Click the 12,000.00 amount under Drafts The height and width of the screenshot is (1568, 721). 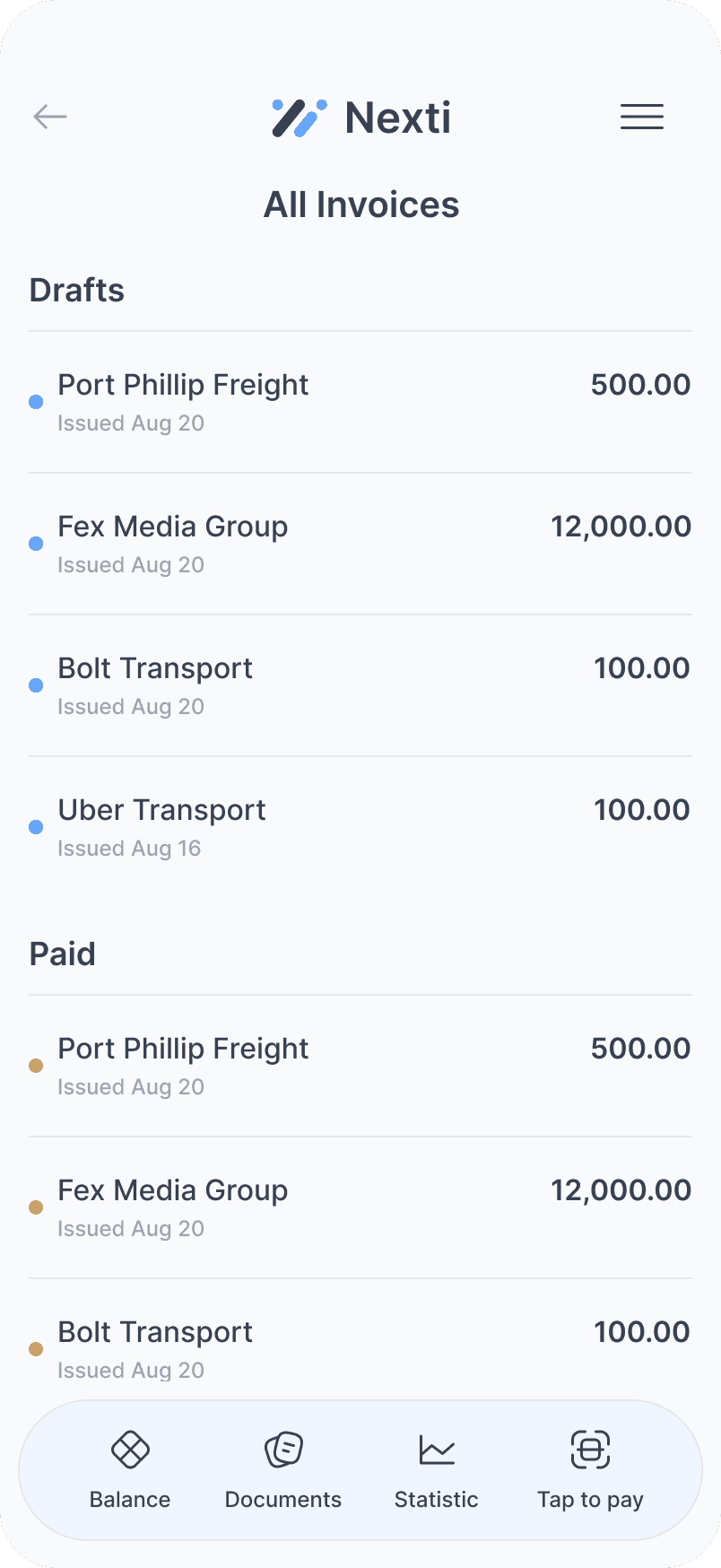621,527
